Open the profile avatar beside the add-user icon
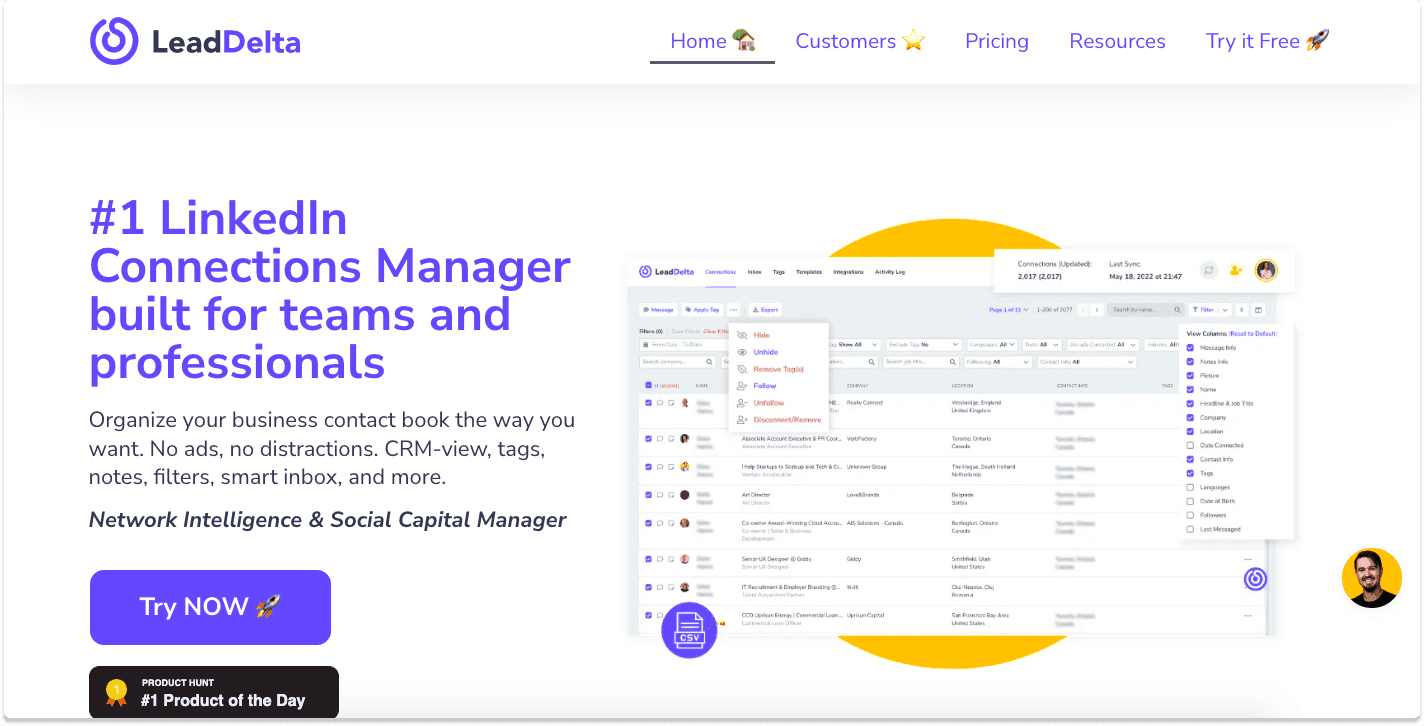The image size is (1424, 726). [x=1266, y=270]
